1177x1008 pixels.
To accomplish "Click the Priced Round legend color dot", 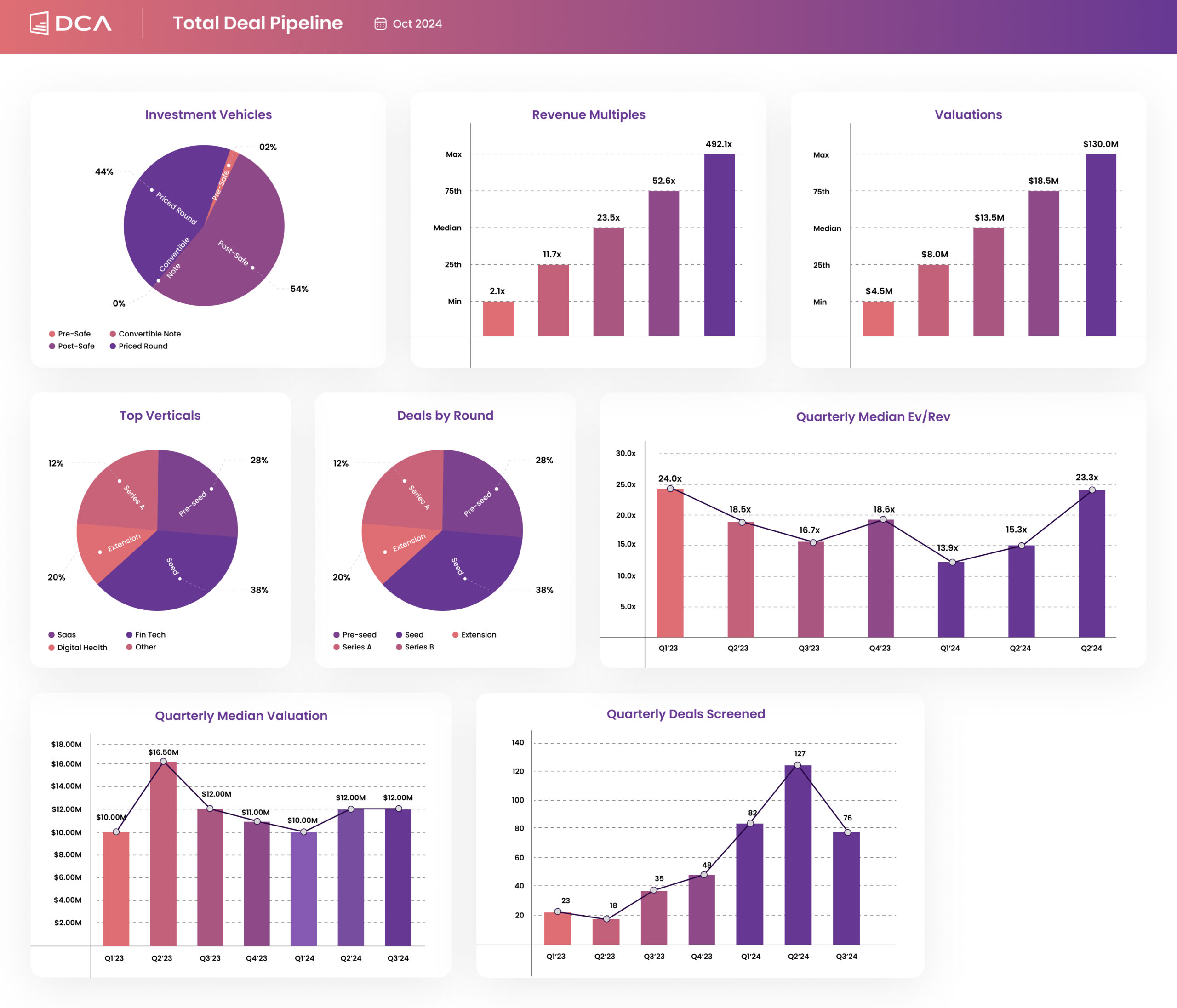I will coord(113,346).
